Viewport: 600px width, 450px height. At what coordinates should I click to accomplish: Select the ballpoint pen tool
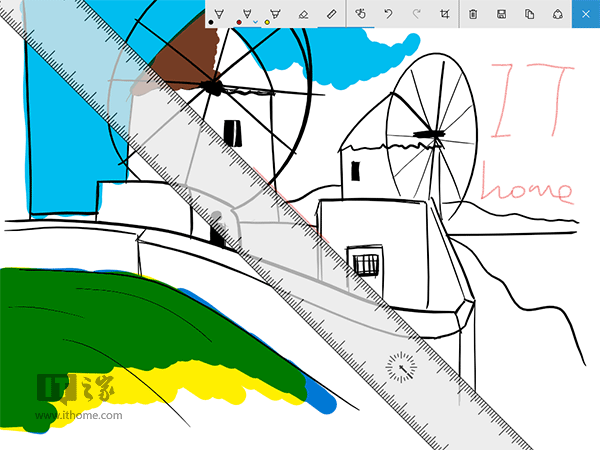point(218,13)
